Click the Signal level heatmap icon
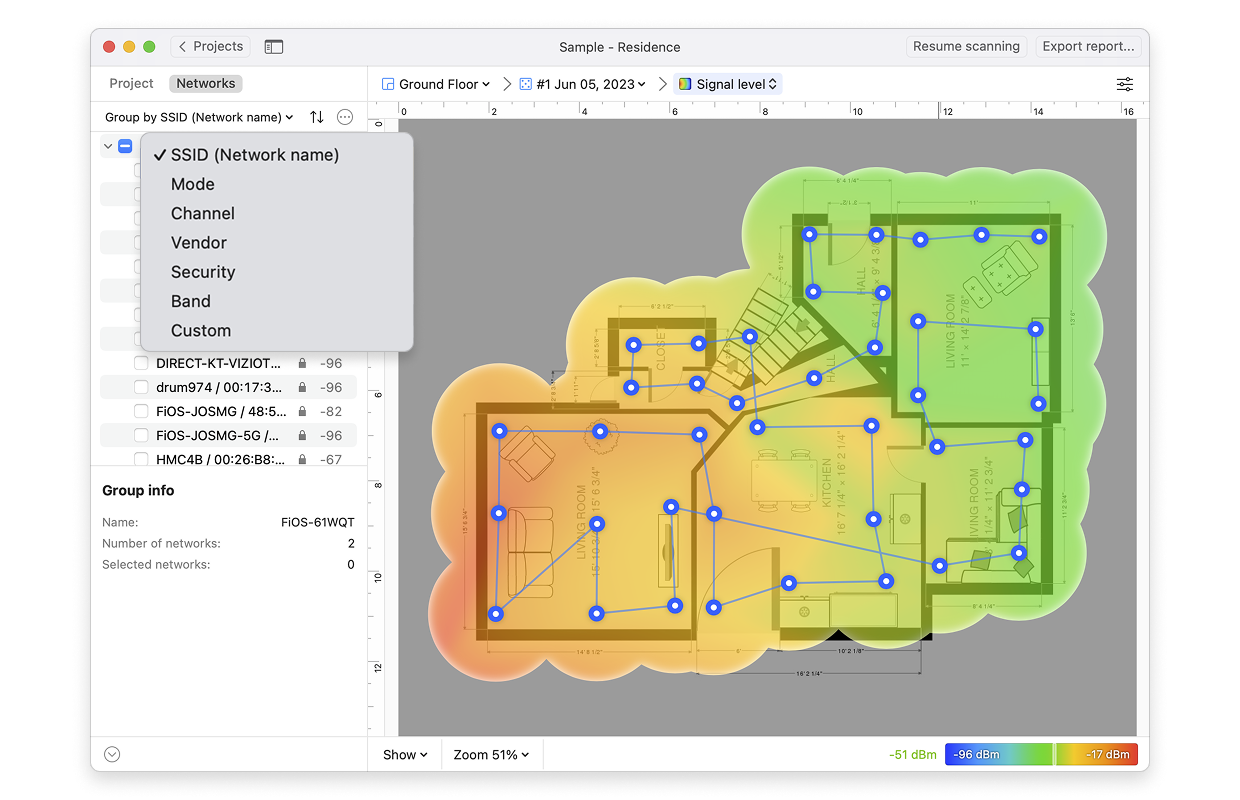This screenshot has height=800, width=1240. pyautogui.click(x=685, y=84)
